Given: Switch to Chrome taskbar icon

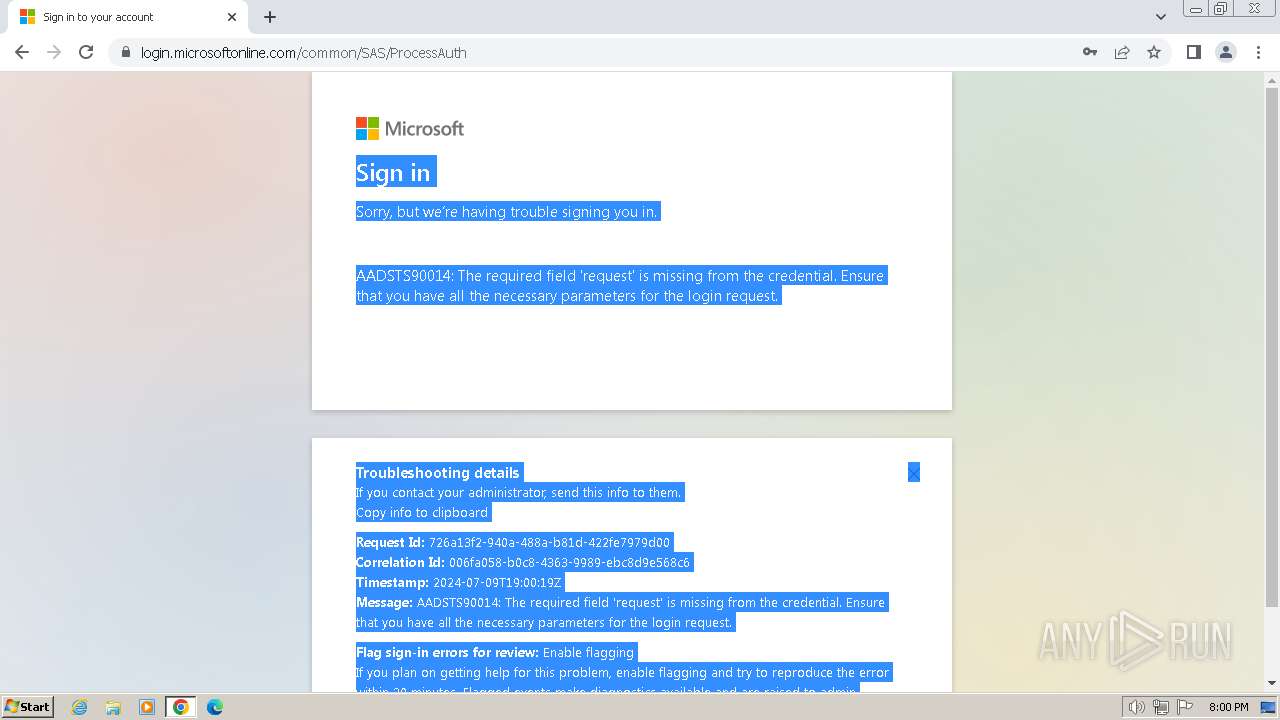Looking at the screenshot, I should pos(181,707).
